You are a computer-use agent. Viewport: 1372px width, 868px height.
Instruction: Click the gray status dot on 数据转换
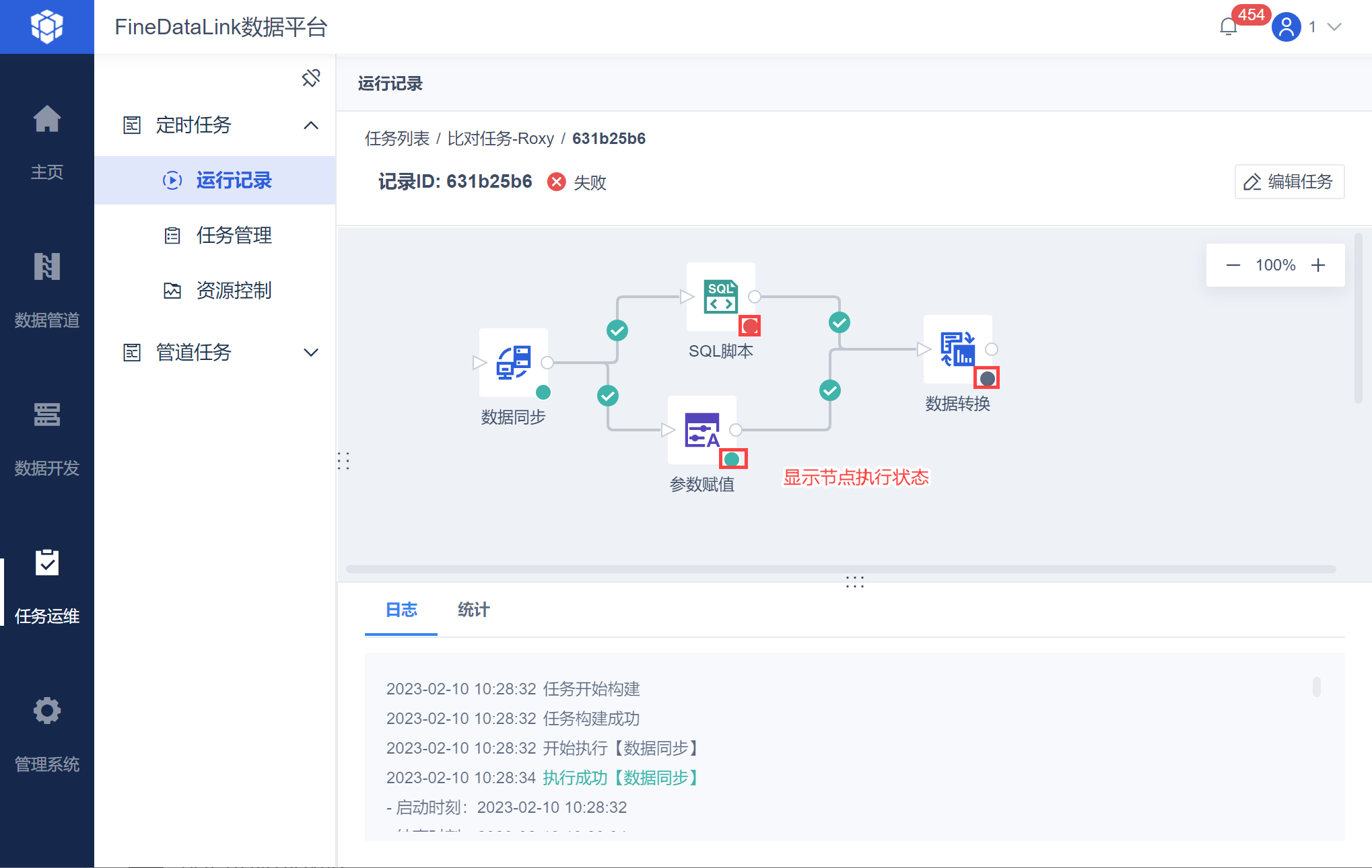click(x=987, y=378)
